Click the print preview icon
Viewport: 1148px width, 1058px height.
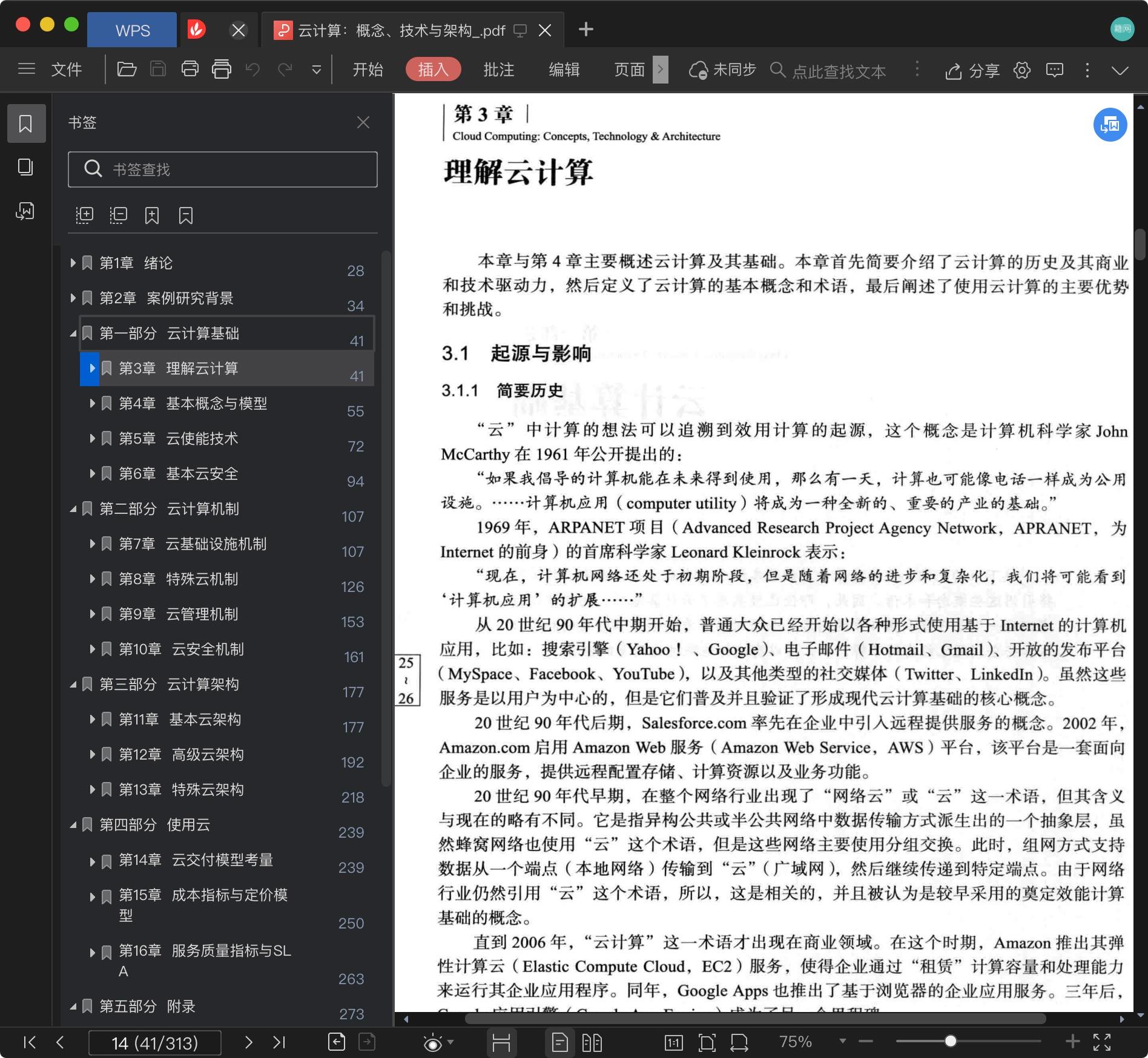pyautogui.click(x=222, y=69)
